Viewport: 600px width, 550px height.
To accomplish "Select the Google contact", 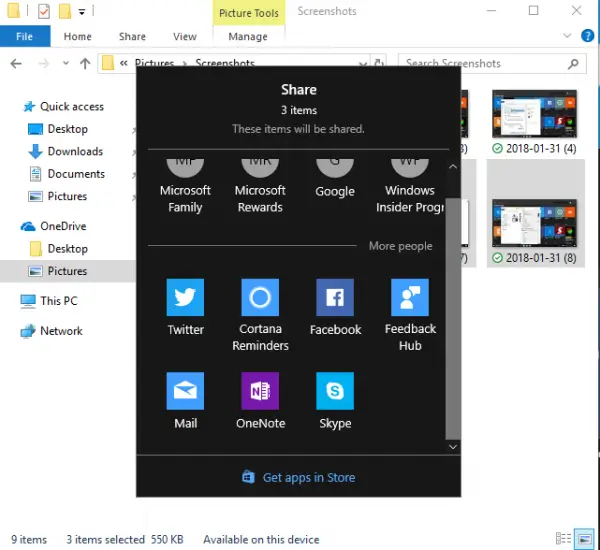I will point(335,179).
